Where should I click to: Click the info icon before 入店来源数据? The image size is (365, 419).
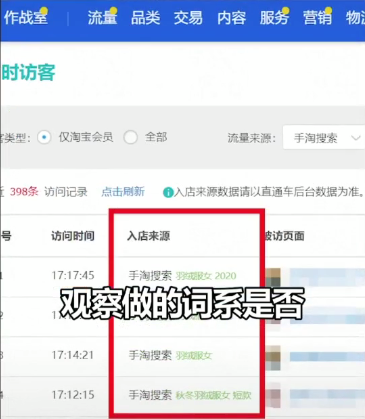tap(168, 192)
